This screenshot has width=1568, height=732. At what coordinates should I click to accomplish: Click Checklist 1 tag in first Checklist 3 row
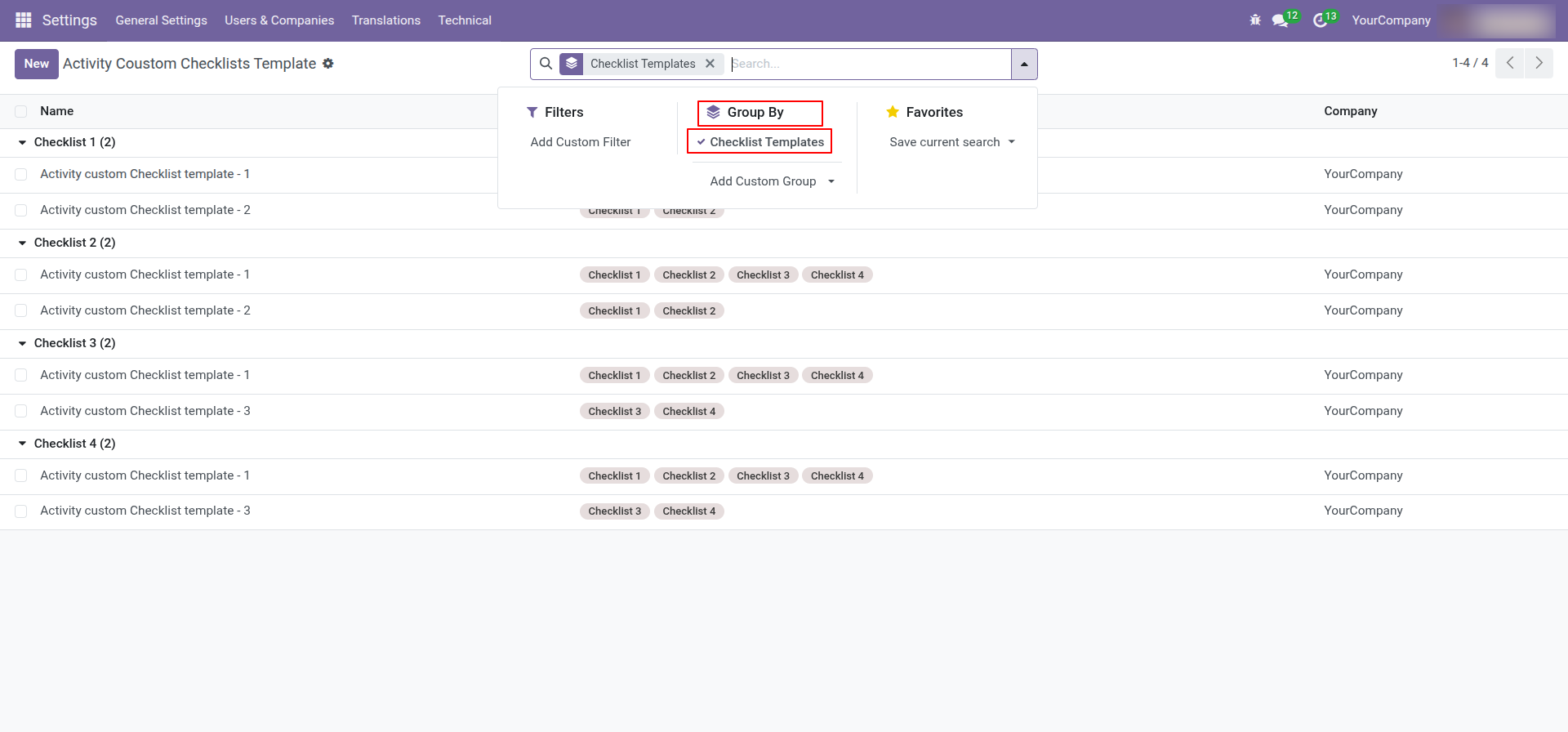614,376
